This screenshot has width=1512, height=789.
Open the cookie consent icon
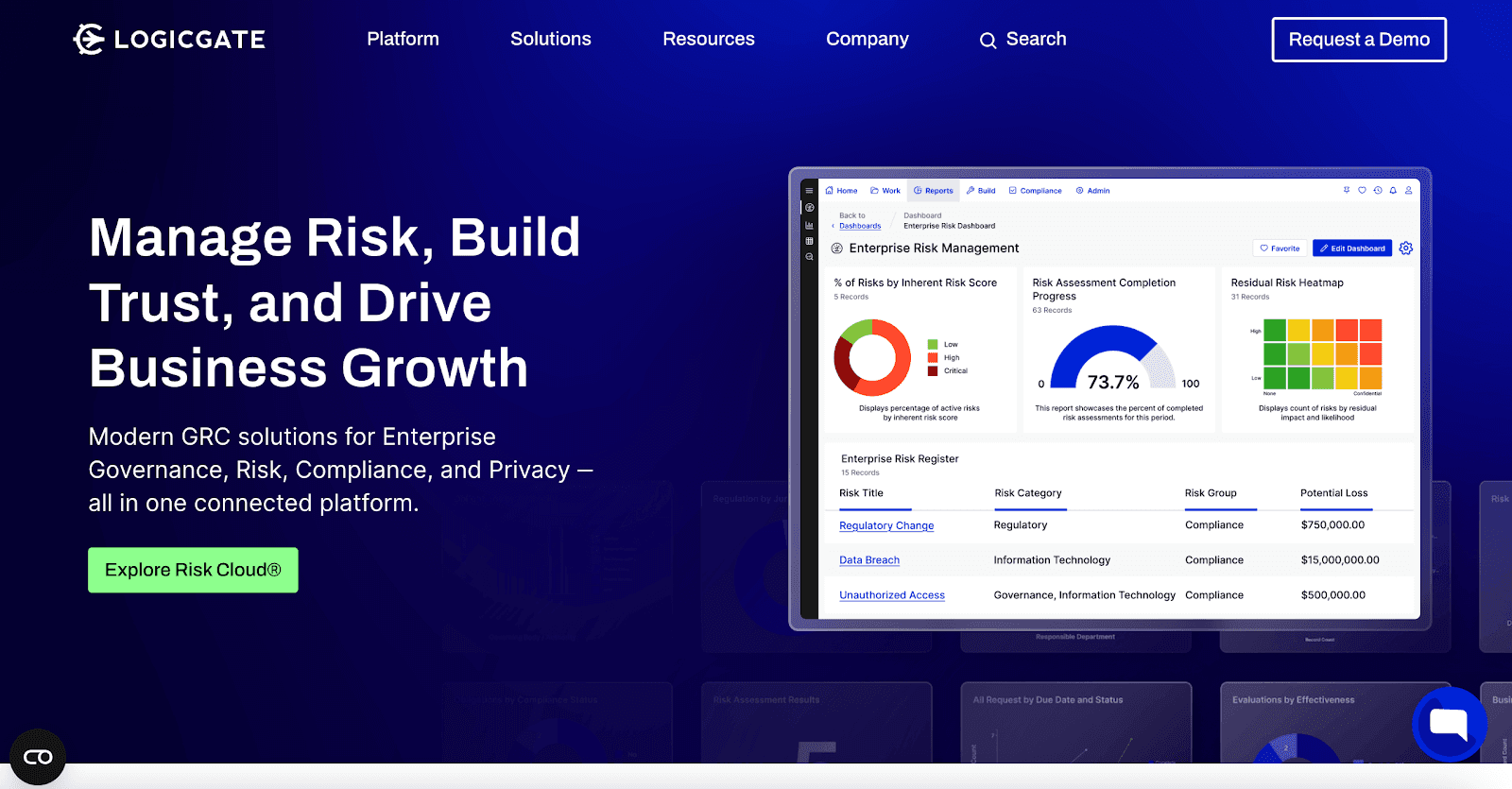tap(38, 757)
